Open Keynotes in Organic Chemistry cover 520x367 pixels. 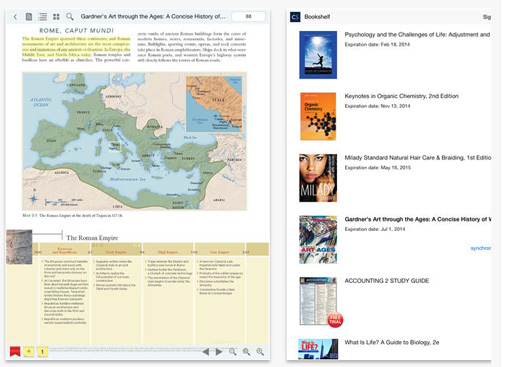[x=318, y=116]
